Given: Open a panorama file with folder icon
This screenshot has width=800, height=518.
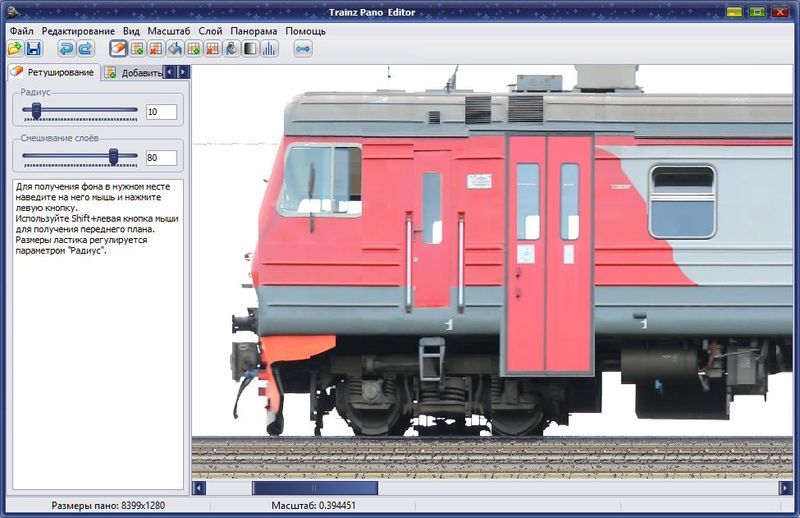Looking at the screenshot, I should click(x=15, y=48).
